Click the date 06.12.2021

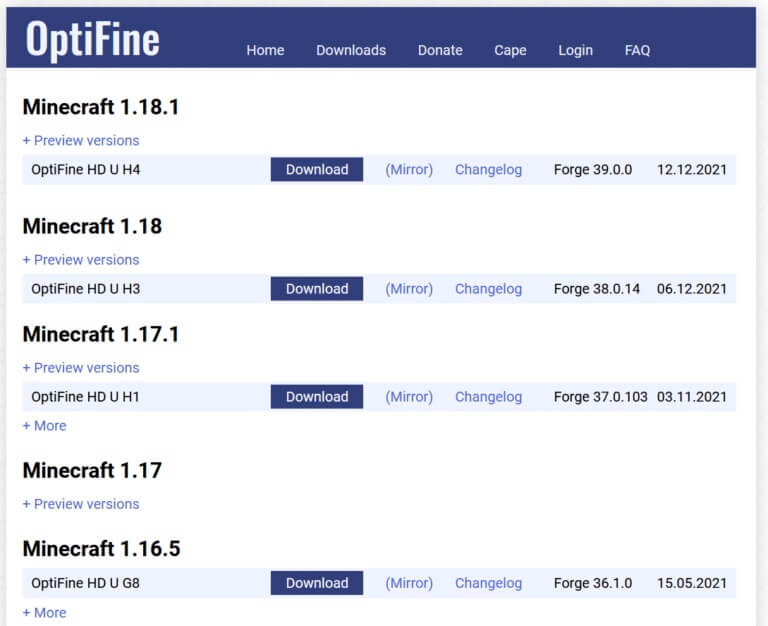tap(692, 289)
